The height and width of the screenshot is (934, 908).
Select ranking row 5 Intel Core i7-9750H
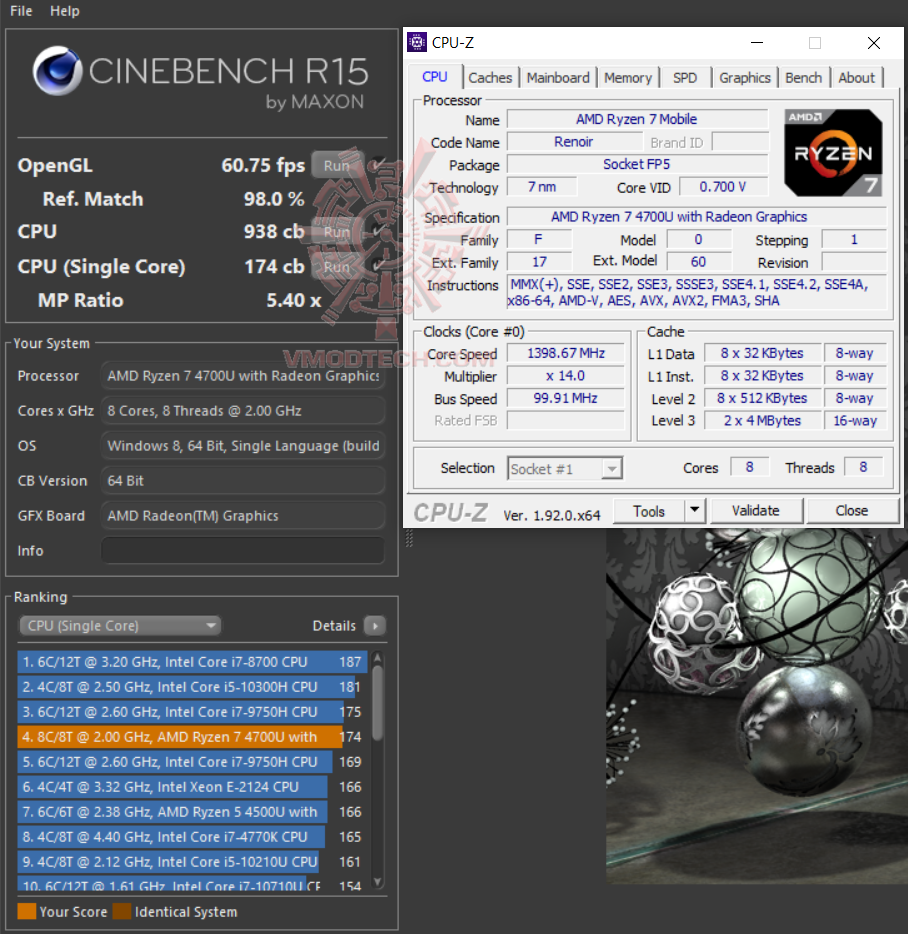coord(192,762)
